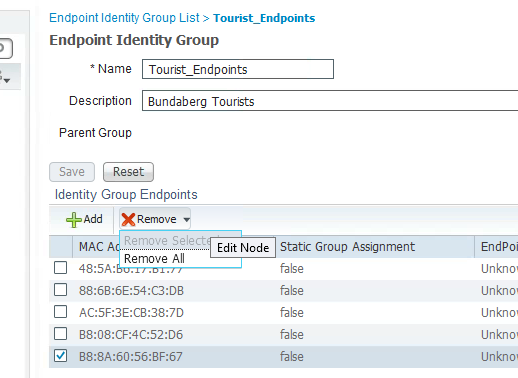Tick checkbox for 48:5A endpoint row

[60, 268]
